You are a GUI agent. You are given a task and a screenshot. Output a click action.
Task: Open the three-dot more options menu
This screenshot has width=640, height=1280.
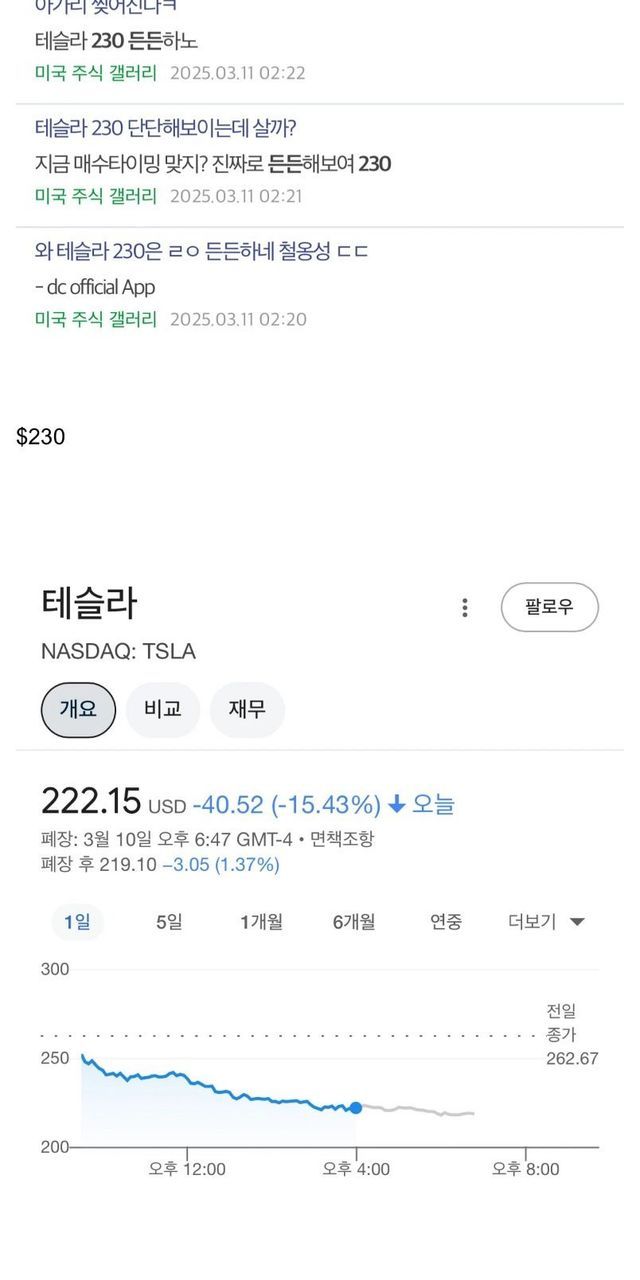pos(464,608)
